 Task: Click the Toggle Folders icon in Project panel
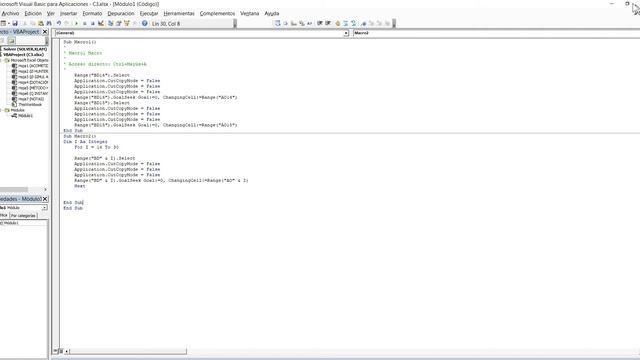11,41
